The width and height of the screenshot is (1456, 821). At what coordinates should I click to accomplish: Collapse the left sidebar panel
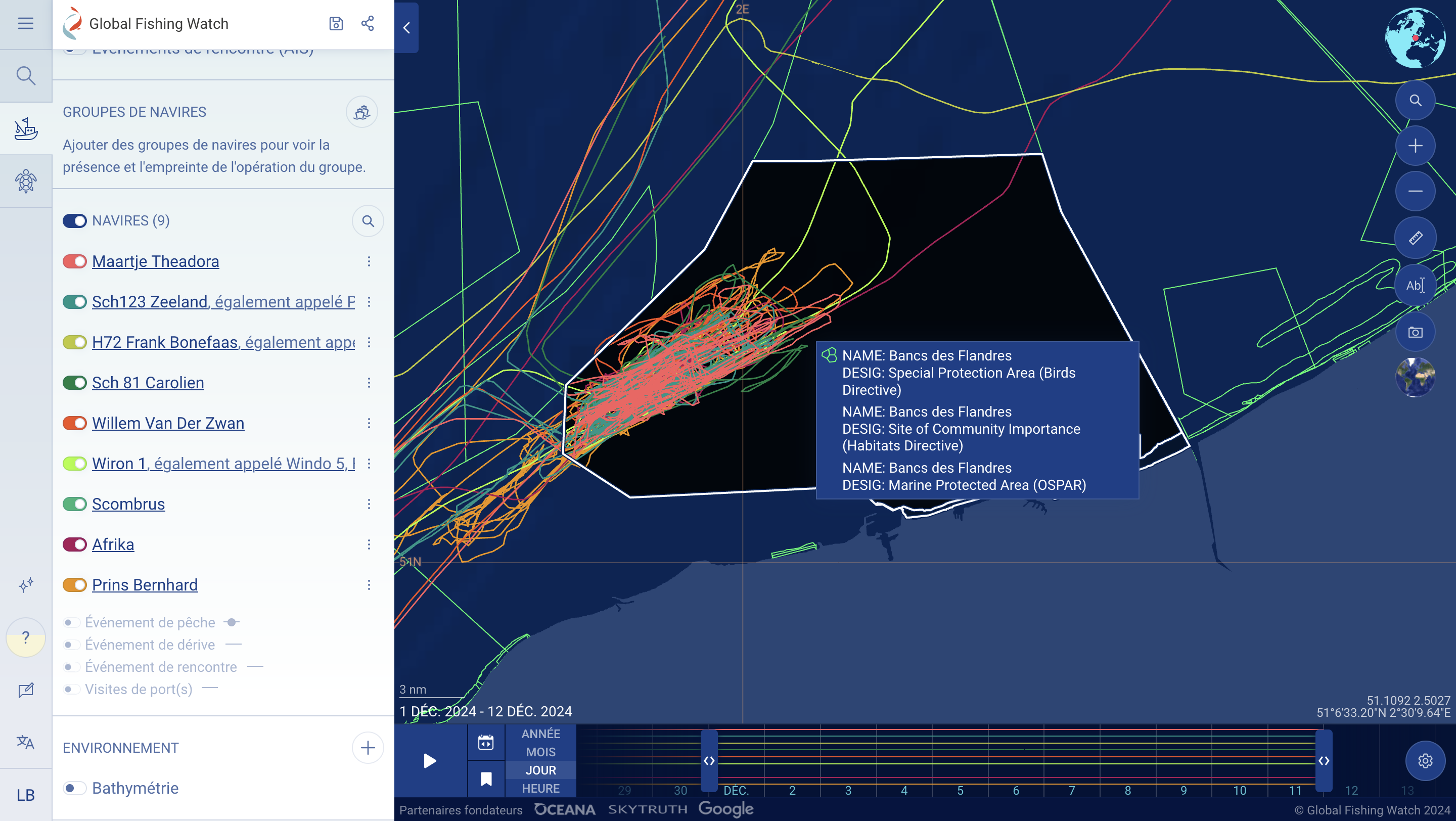406,28
